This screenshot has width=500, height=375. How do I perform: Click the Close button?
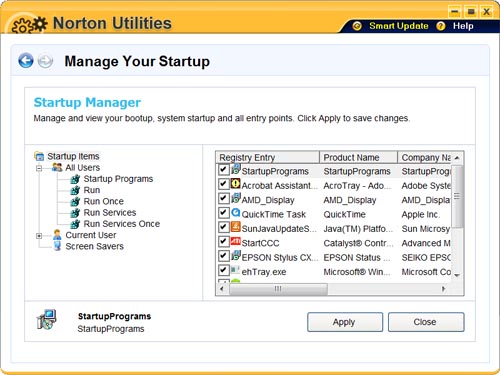(426, 322)
